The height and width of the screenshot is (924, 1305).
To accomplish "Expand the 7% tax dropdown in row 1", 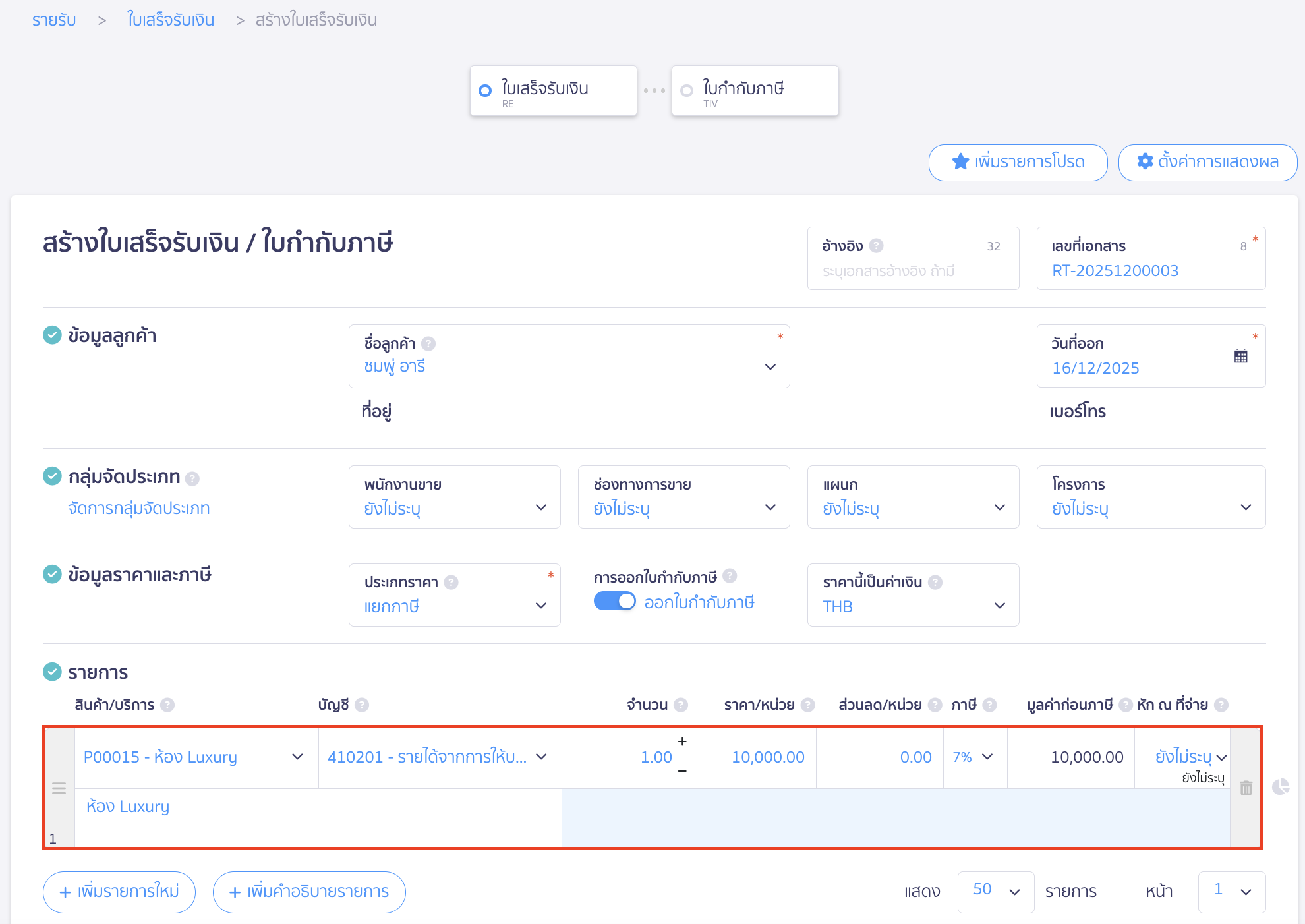I will point(987,757).
